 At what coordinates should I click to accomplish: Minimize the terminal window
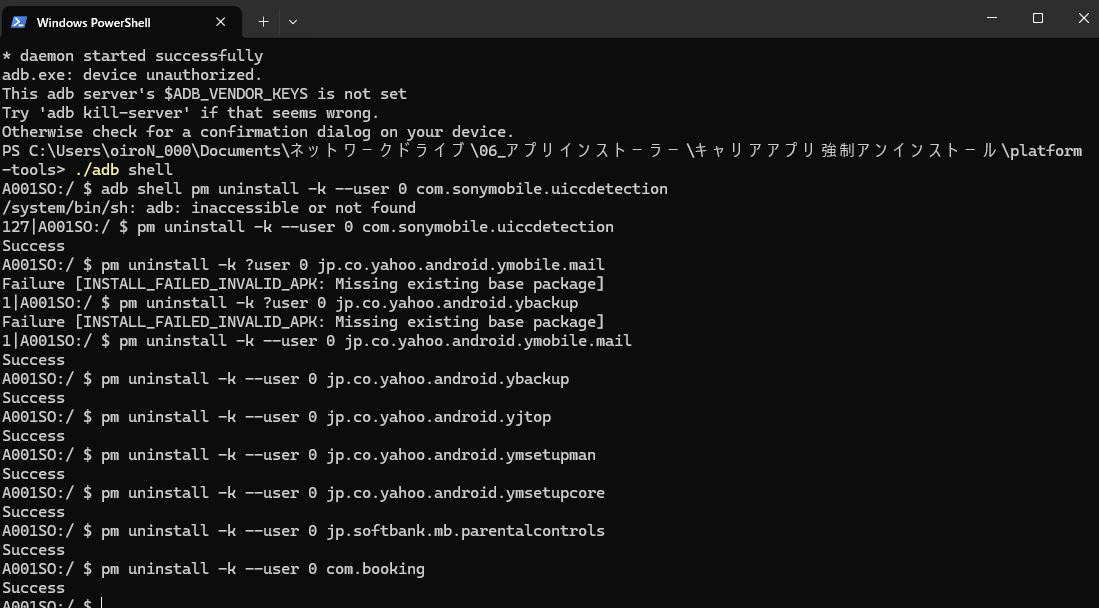992,18
